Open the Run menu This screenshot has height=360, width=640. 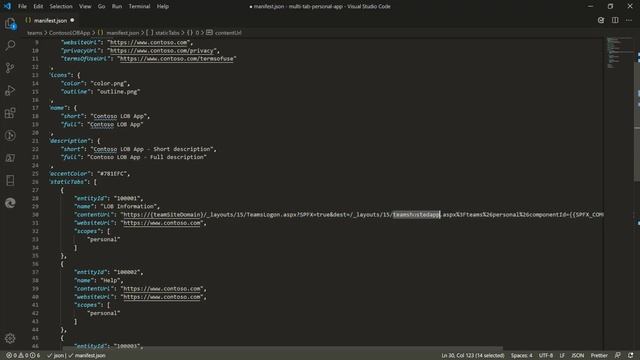coord(117,7)
